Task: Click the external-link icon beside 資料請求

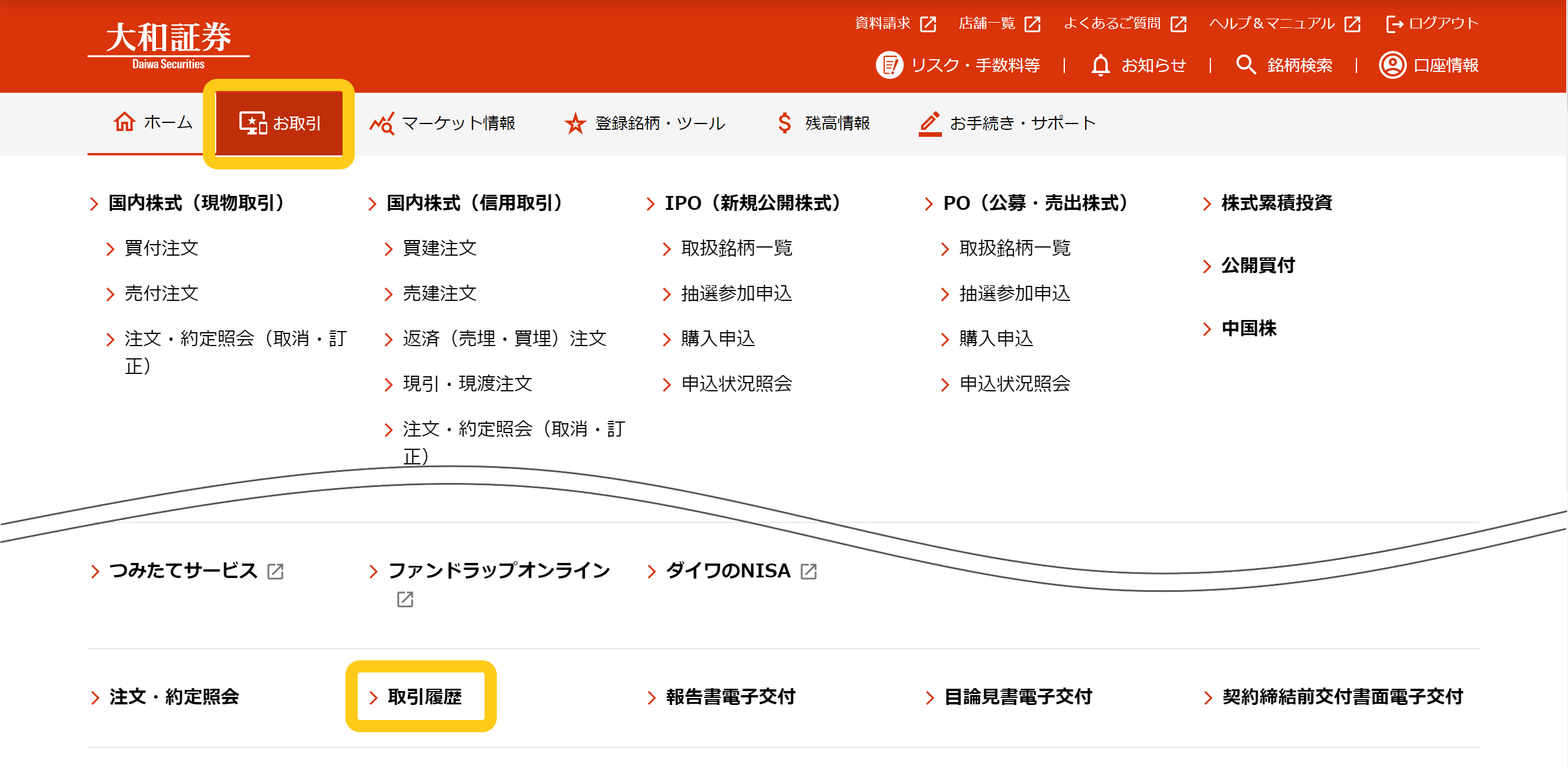Action: (x=927, y=24)
